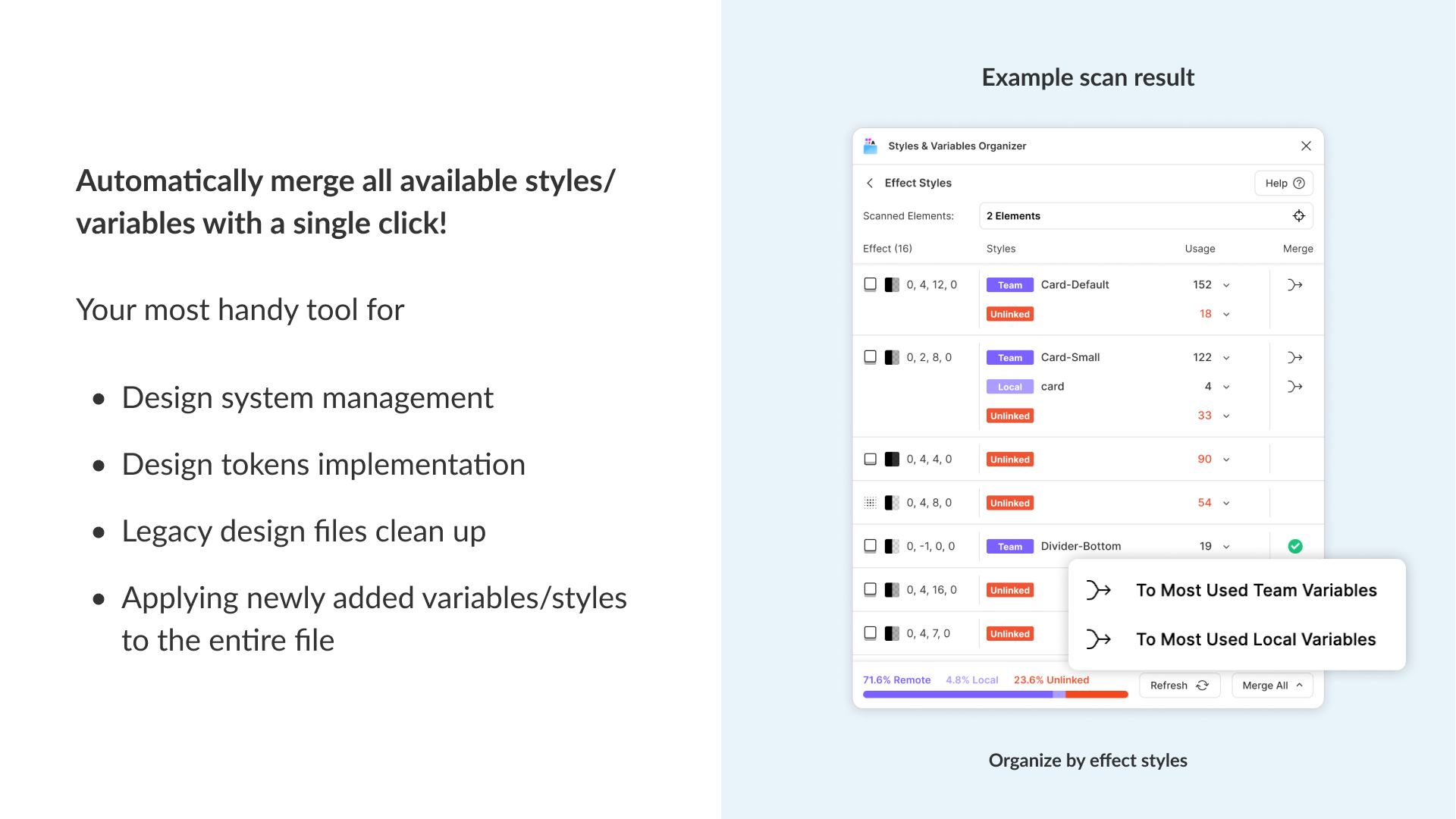Click merge icon beside To Most Used Local Variables
Image resolution: width=1456 pixels, height=819 pixels.
1098,639
